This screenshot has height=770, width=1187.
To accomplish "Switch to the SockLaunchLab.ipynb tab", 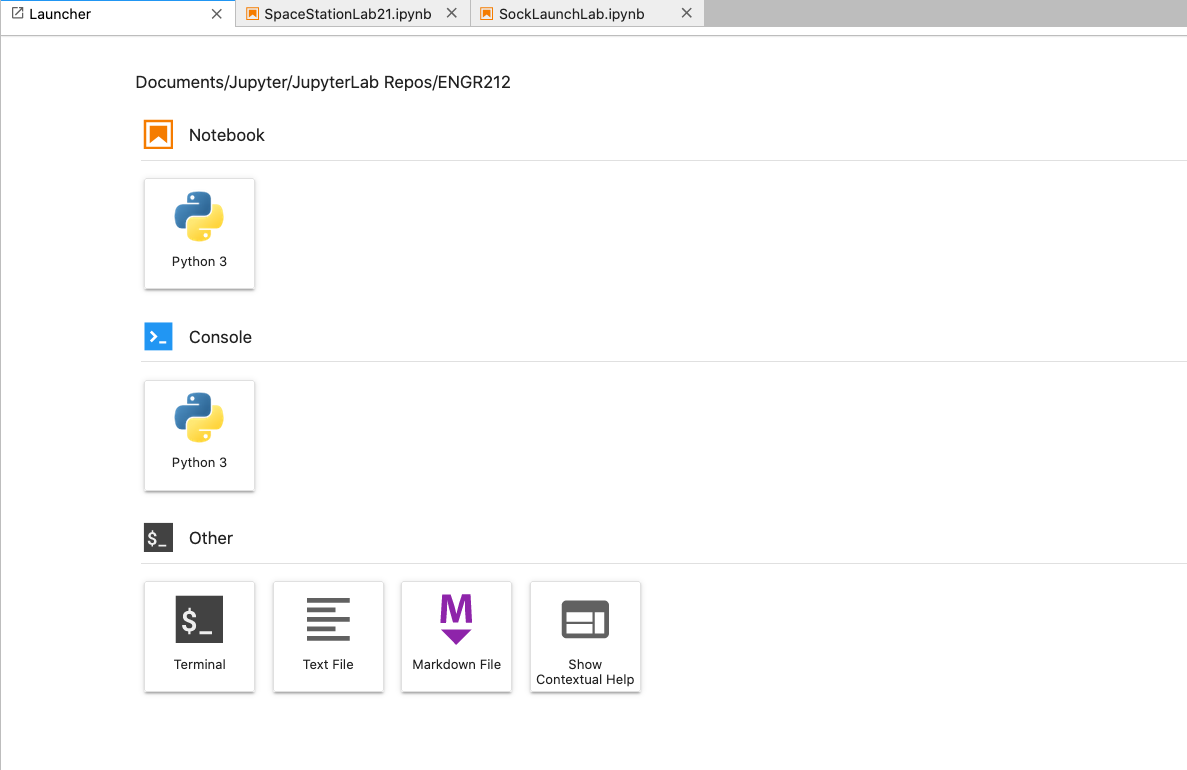I will pyautogui.click(x=571, y=14).
